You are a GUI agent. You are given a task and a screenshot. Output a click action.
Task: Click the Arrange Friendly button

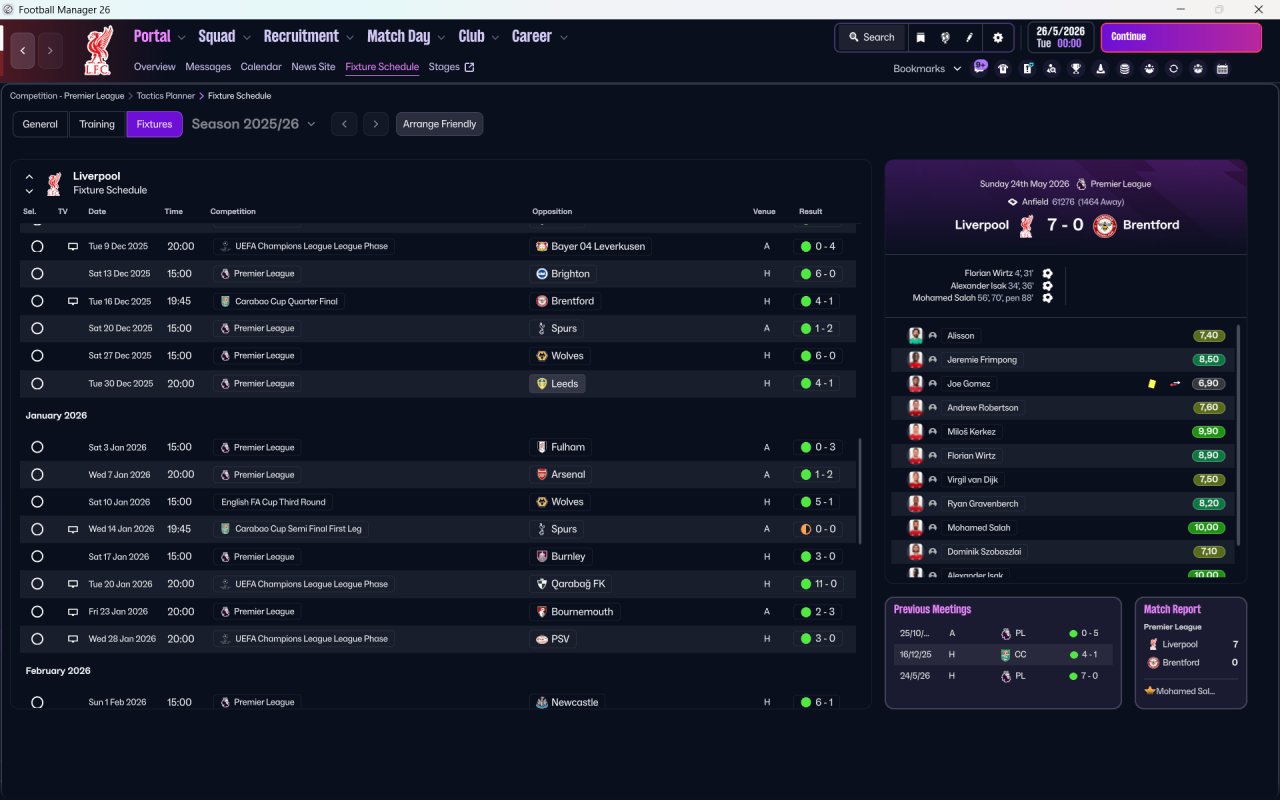click(x=440, y=124)
